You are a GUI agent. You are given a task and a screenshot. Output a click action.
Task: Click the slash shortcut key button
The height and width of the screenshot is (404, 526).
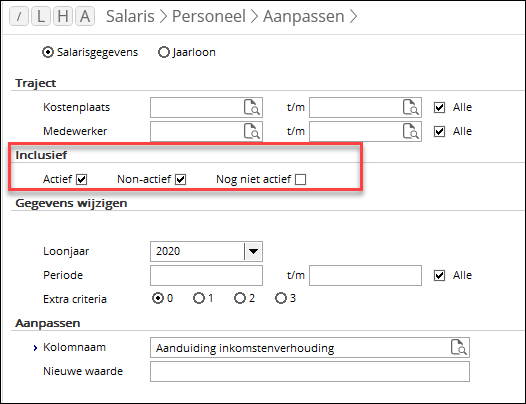[19, 16]
